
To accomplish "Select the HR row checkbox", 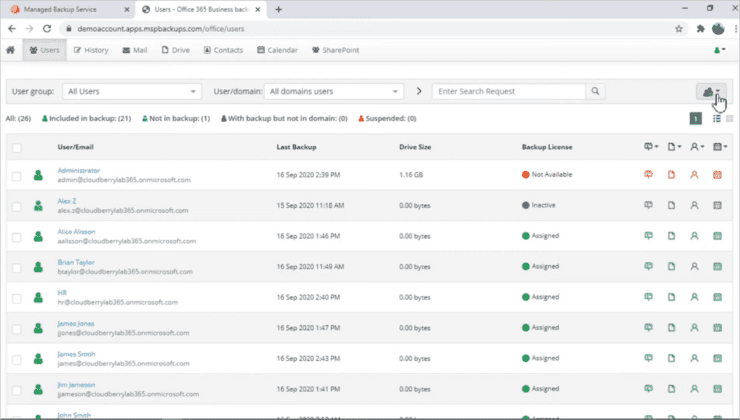I will (x=17, y=299).
